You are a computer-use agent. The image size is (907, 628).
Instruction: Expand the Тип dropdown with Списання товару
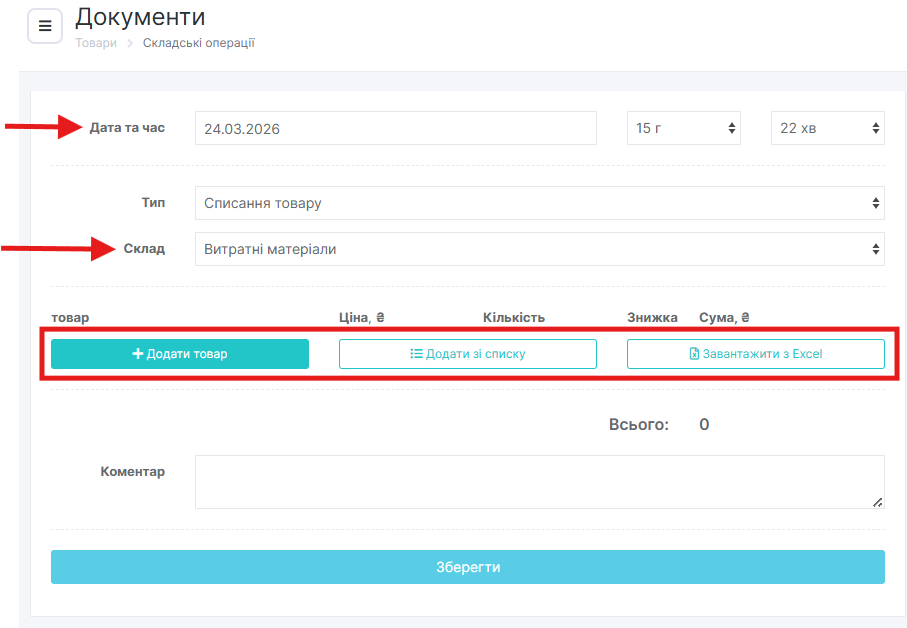tap(539, 203)
